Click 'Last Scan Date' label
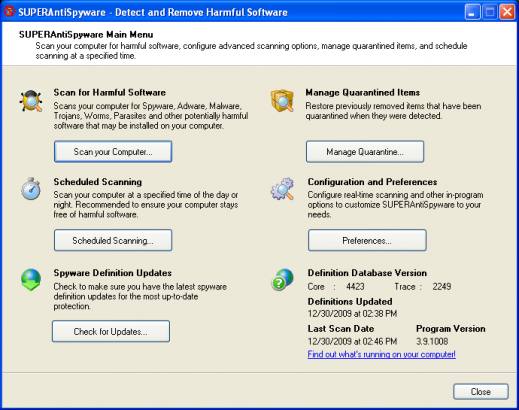Screen dimensions: 519x410 (341, 328)
